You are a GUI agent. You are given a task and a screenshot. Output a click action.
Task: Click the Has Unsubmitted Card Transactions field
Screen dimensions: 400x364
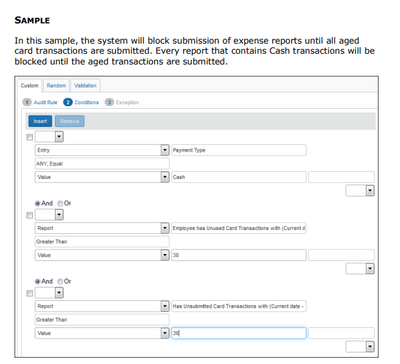coord(239,306)
